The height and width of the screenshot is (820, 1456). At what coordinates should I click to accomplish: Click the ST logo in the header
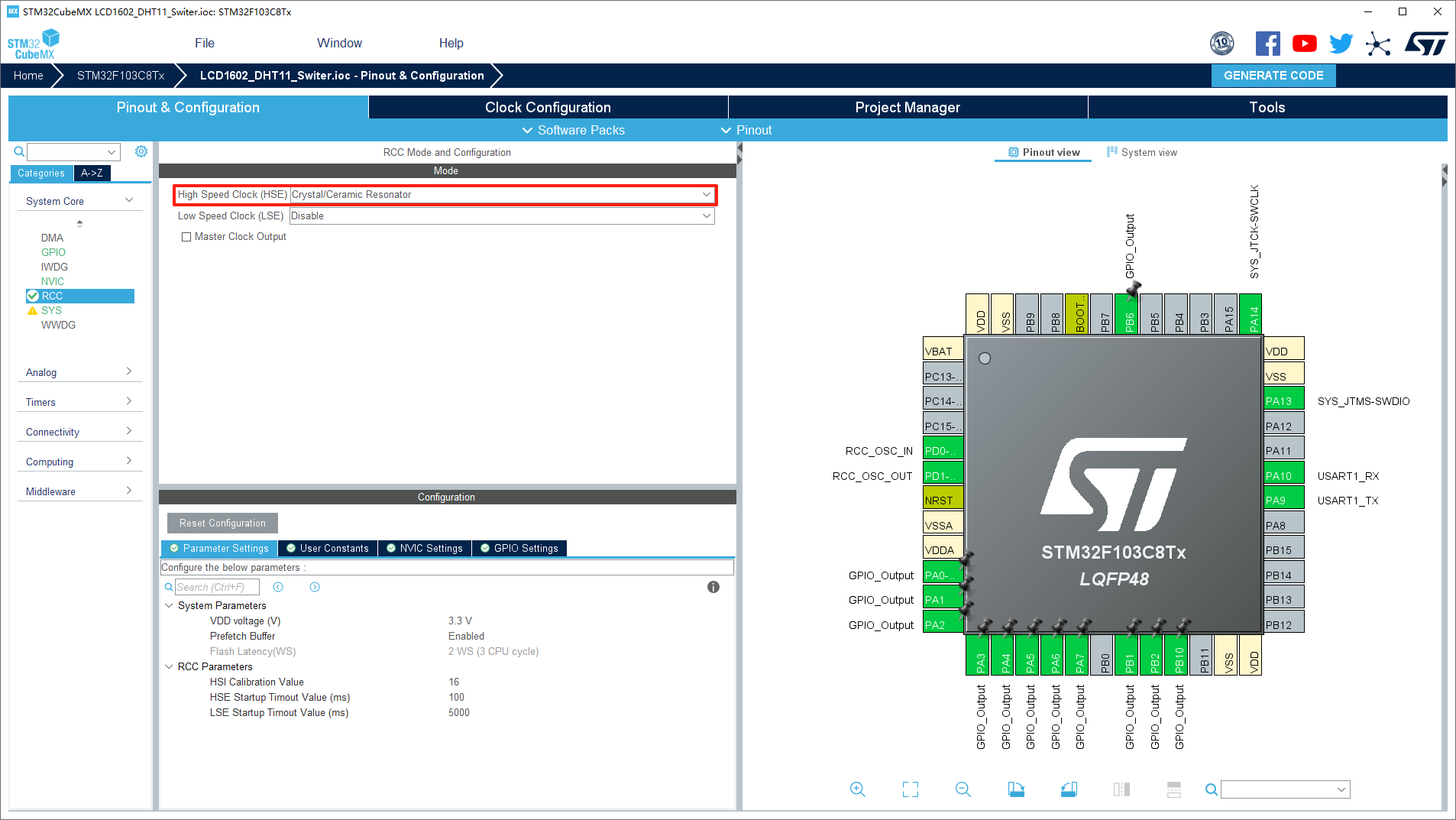pos(1425,44)
